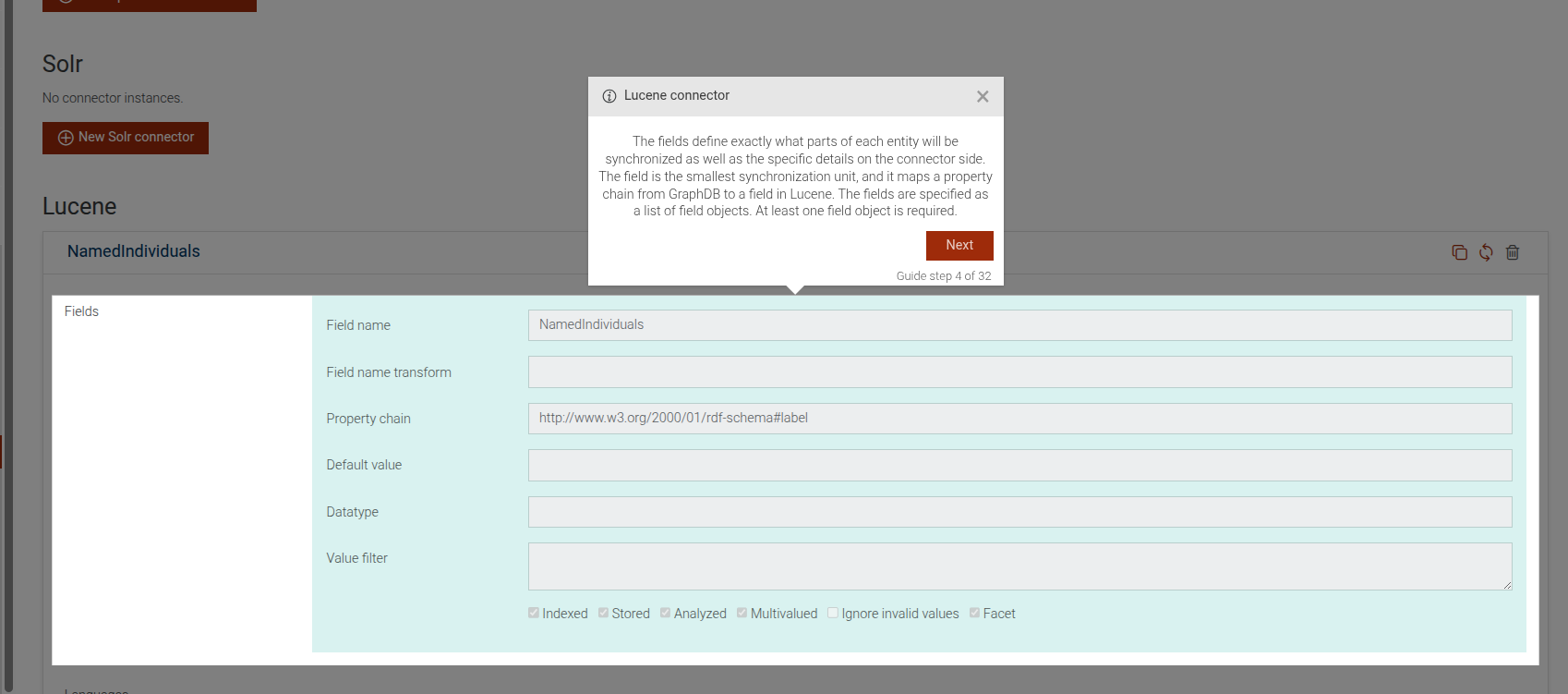The image size is (1568, 694).
Task: Click the Field name input box
Action: pos(1019,325)
